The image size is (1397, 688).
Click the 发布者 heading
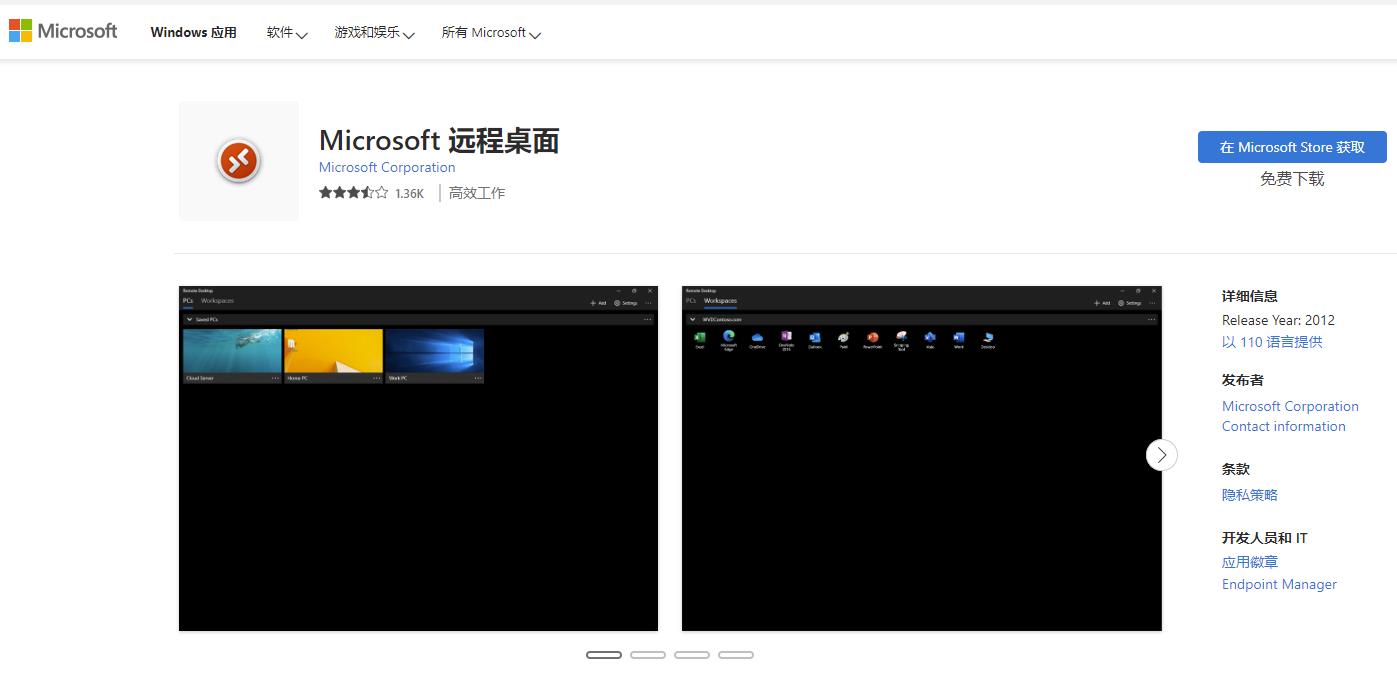tap(1243, 380)
